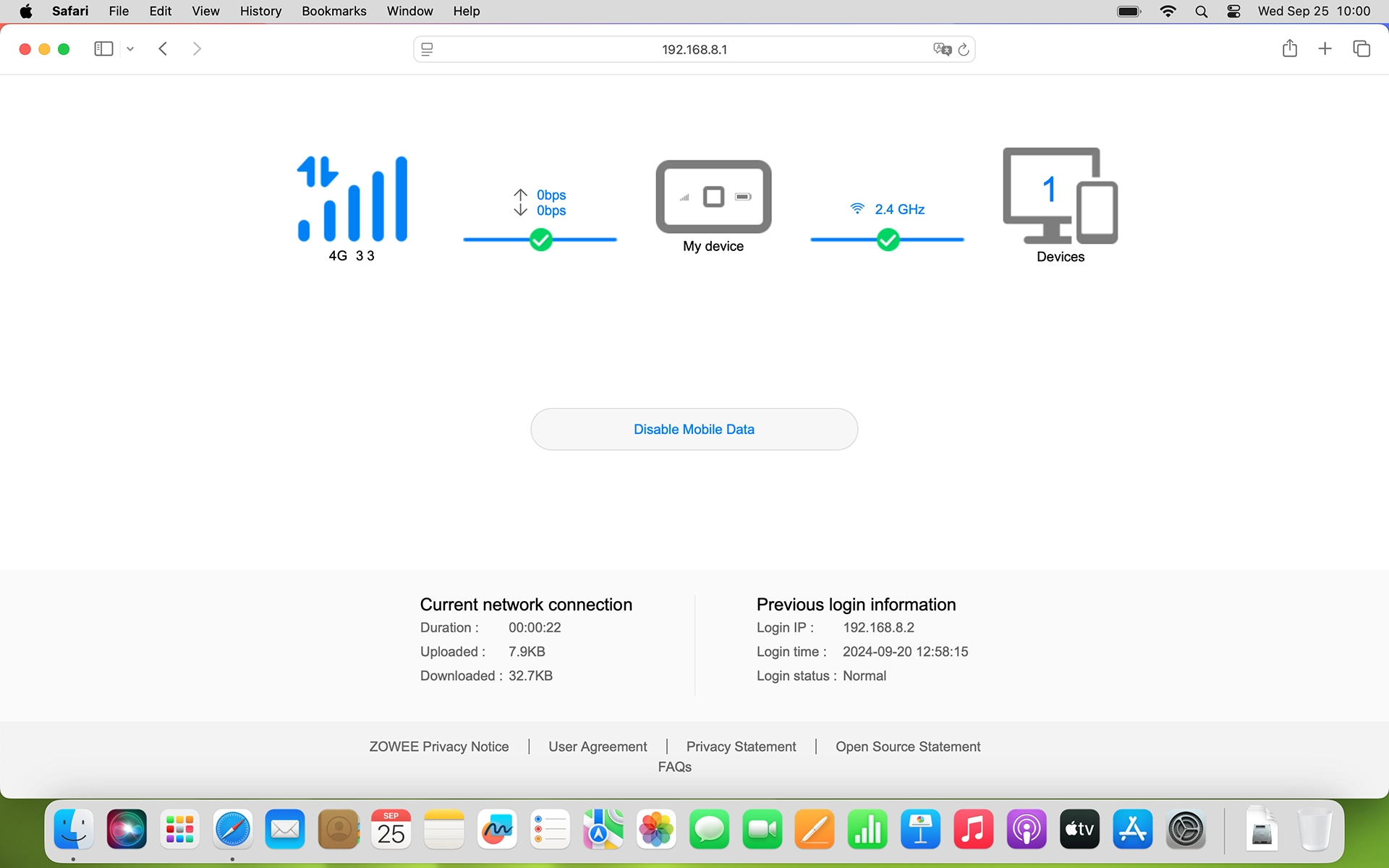Open the connected Devices icon
The image size is (1389, 868).
pyautogui.click(x=1060, y=196)
